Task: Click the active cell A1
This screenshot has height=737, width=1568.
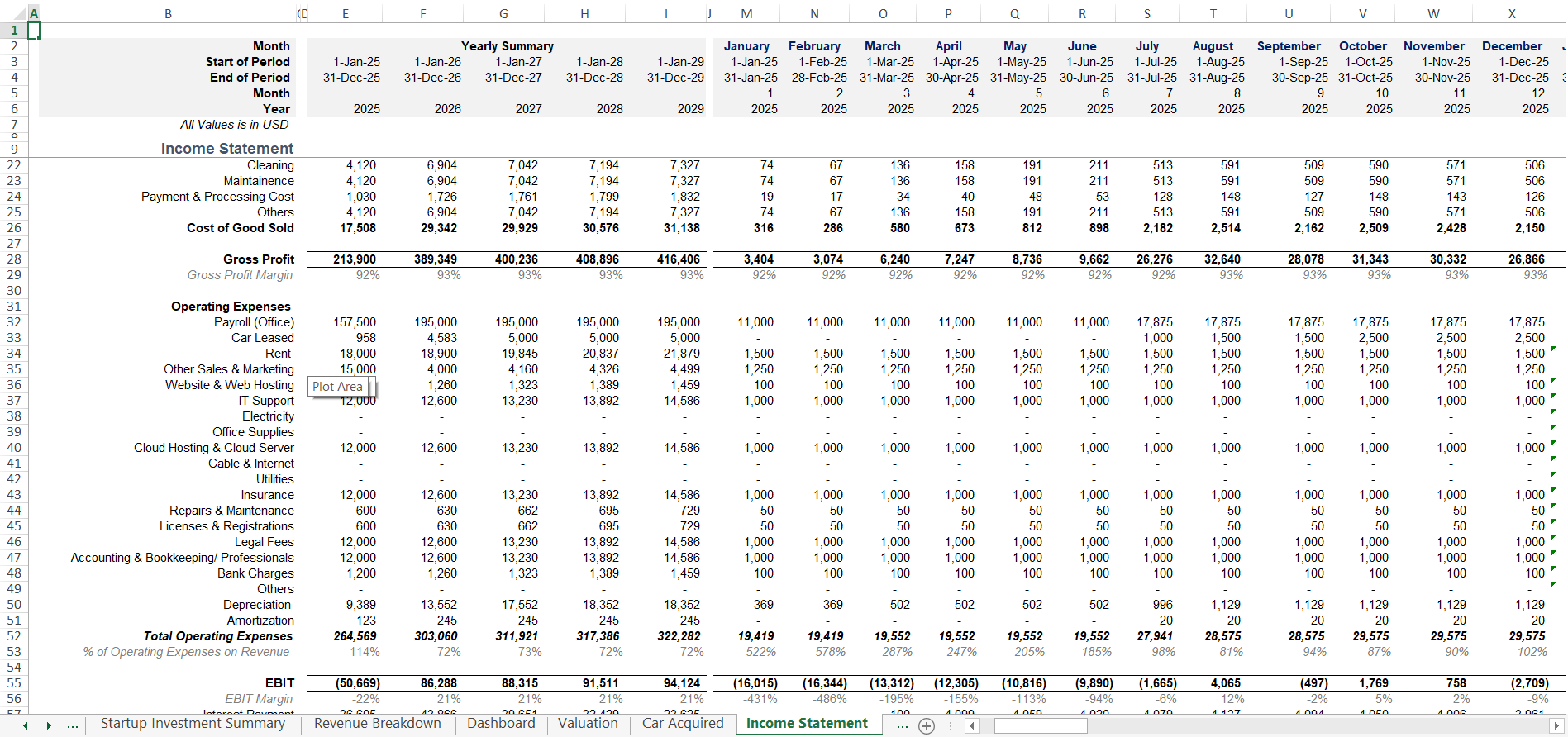Action: (34, 31)
